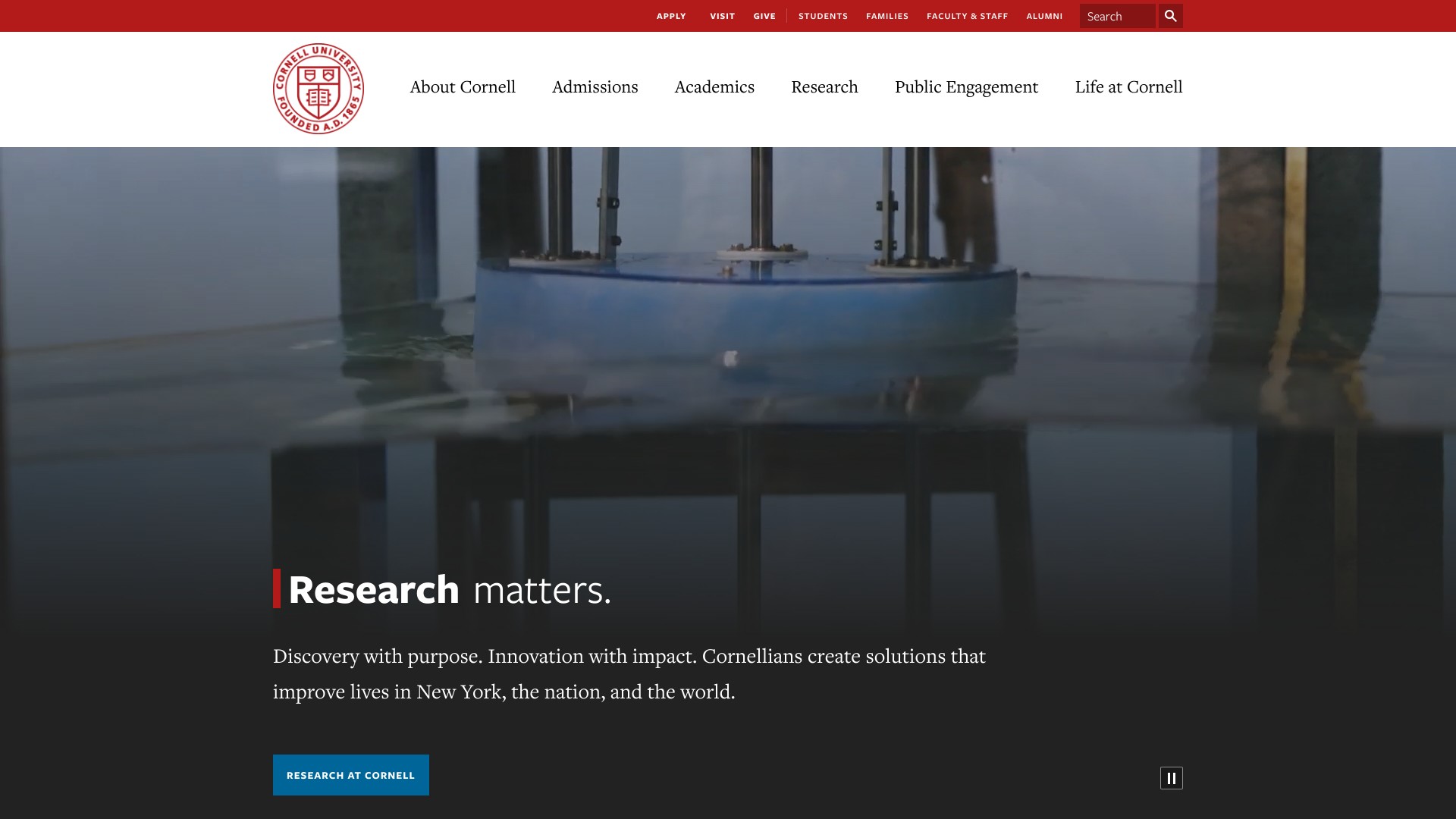Open the Faculty & Staff link
This screenshot has height=819, width=1456.
click(967, 16)
